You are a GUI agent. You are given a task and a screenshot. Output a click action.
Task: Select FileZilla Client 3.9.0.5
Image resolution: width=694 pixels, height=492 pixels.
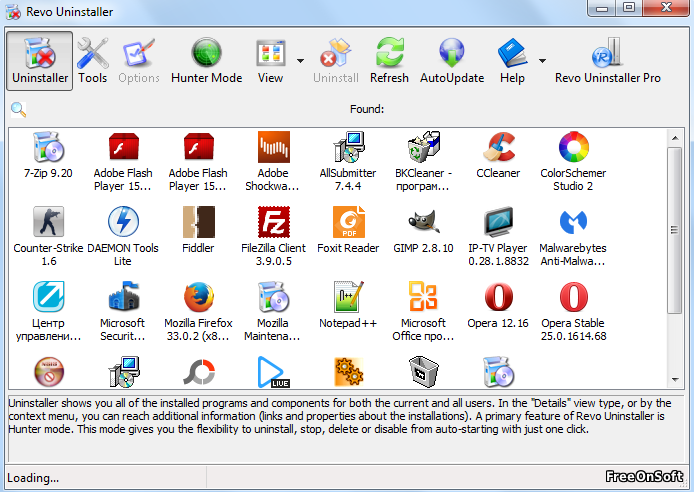[x=273, y=237]
